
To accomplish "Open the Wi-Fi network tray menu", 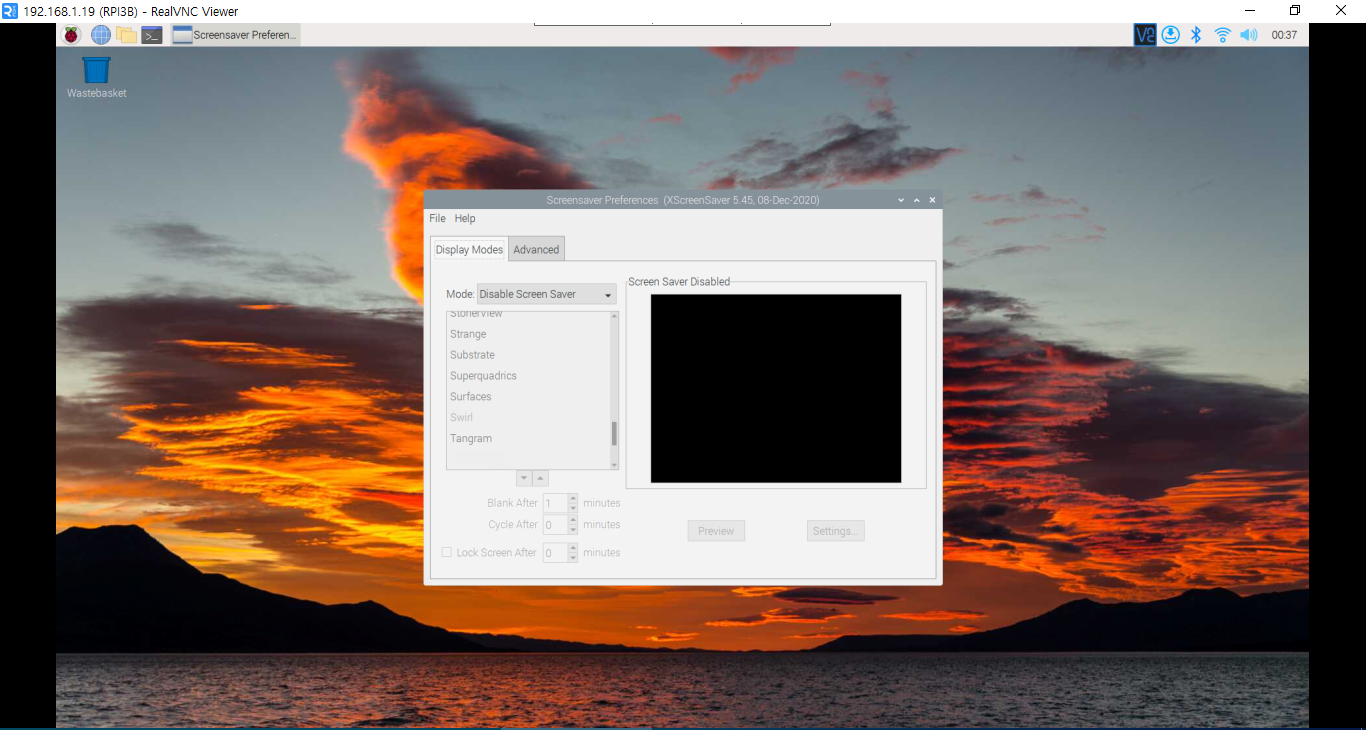I will click(x=1222, y=35).
